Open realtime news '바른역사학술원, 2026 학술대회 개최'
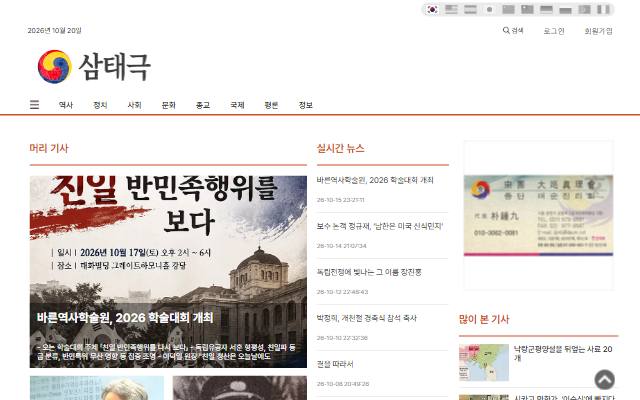 click(375, 180)
